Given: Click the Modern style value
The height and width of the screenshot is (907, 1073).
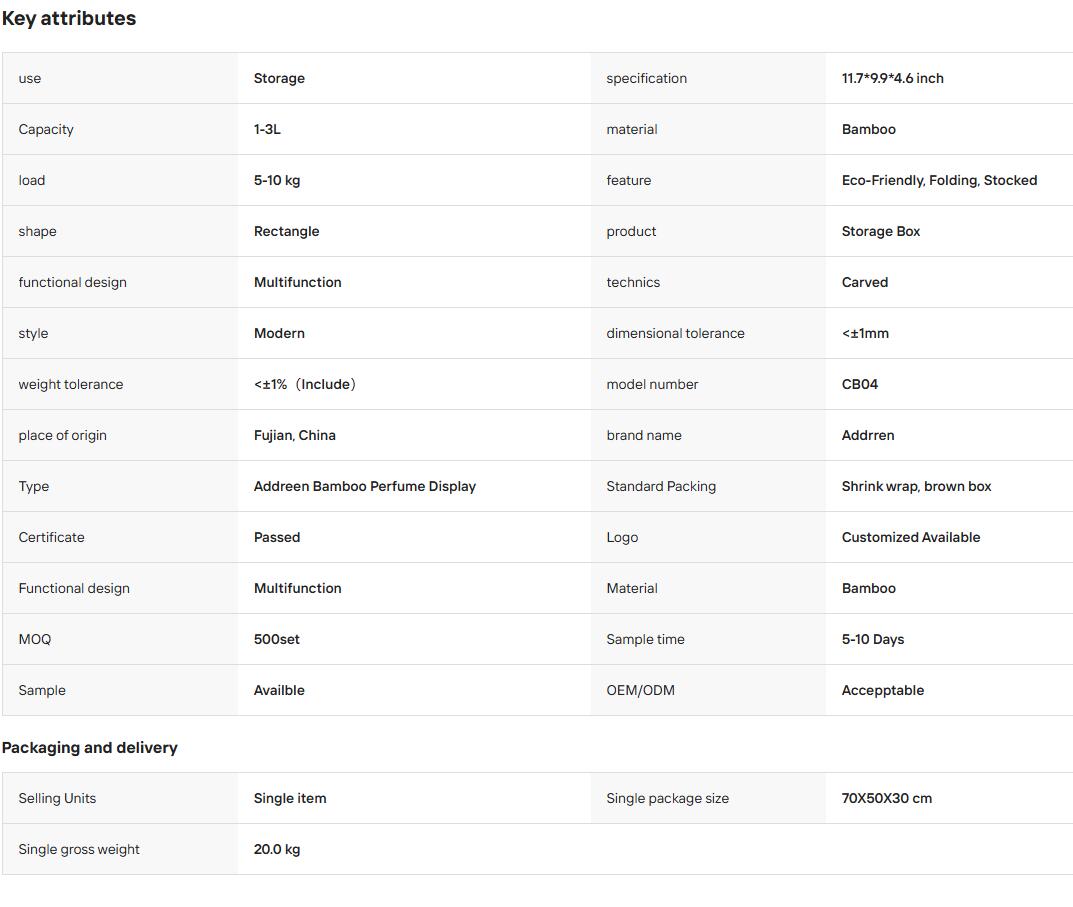Looking at the screenshot, I should click(x=279, y=333).
